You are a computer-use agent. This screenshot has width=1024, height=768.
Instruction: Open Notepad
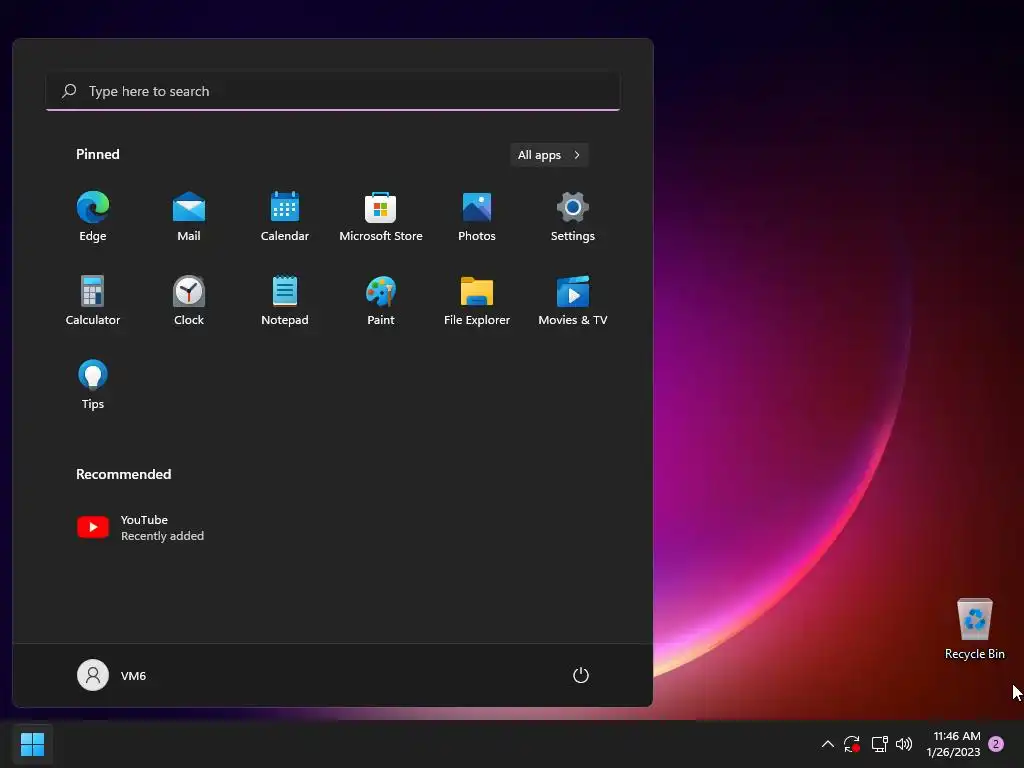tap(285, 300)
